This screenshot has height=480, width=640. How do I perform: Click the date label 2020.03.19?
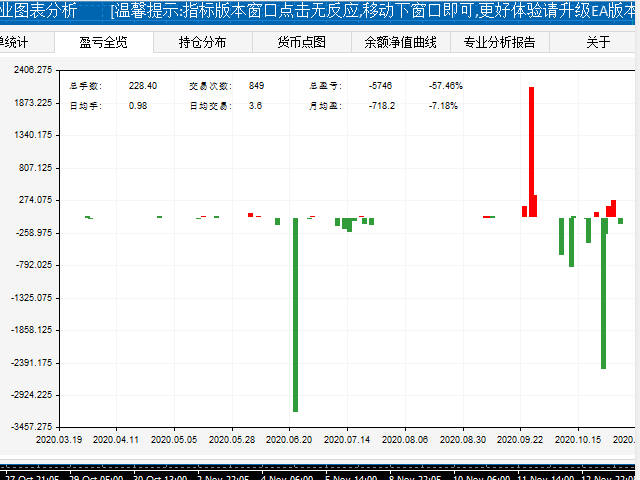(x=59, y=440)
